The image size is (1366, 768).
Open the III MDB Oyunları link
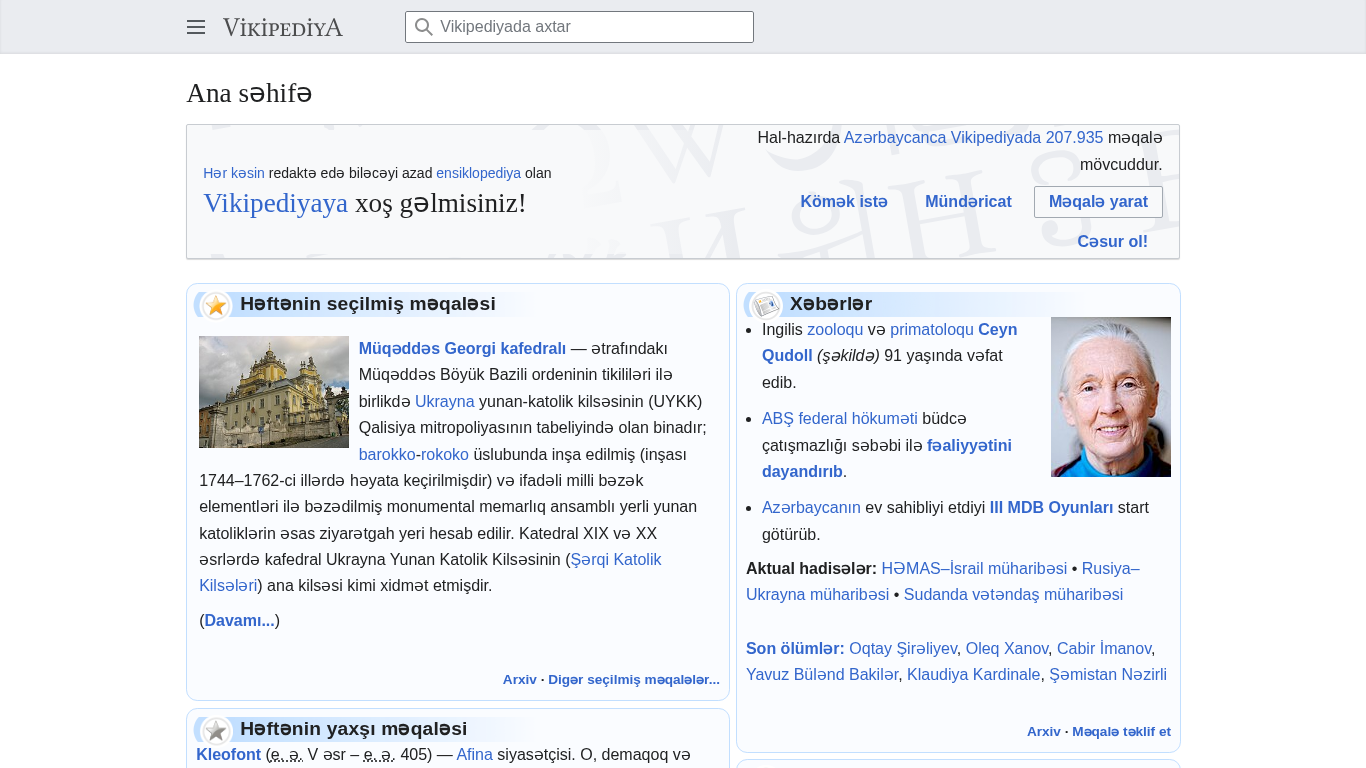point(1051,508)
